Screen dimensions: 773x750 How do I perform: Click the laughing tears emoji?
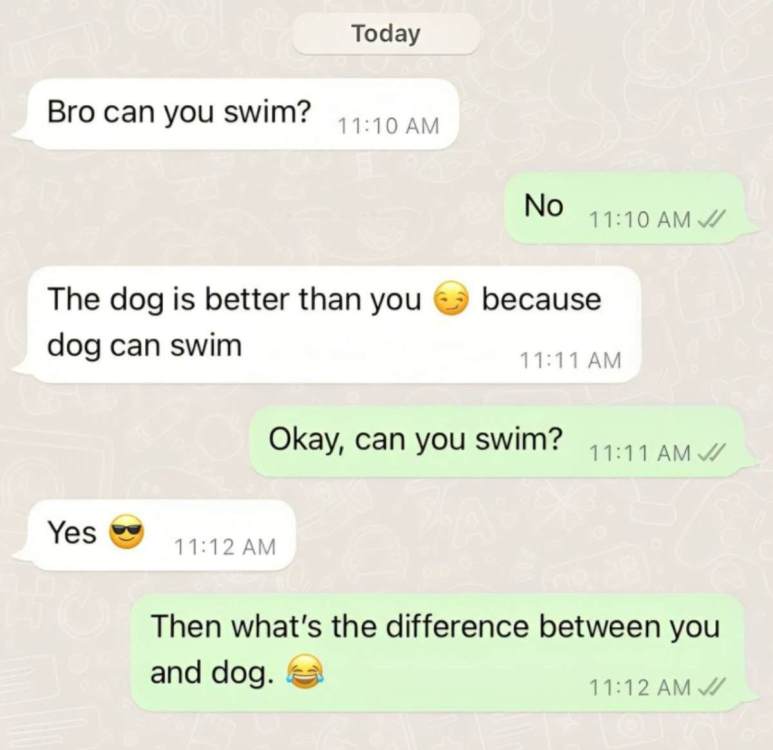click(306, 672)
